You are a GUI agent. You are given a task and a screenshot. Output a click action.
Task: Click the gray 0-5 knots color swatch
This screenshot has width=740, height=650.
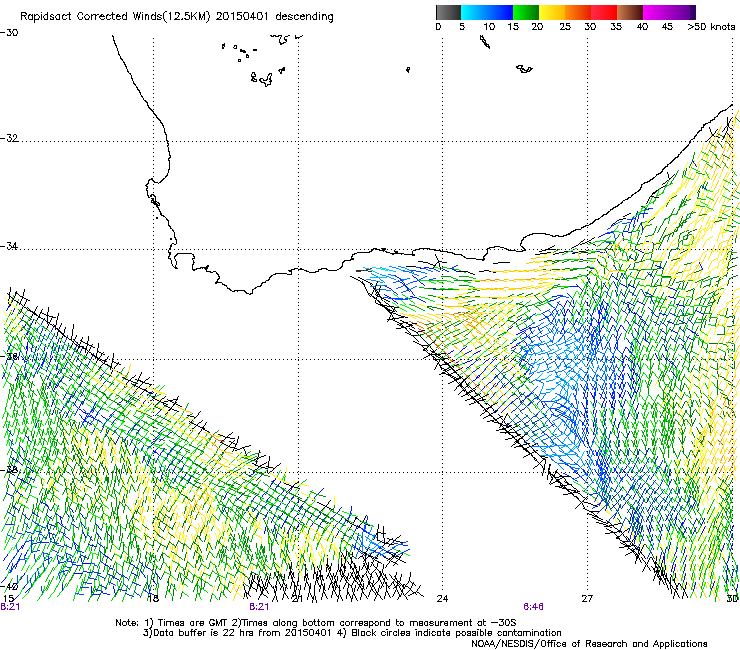(448, 12)
